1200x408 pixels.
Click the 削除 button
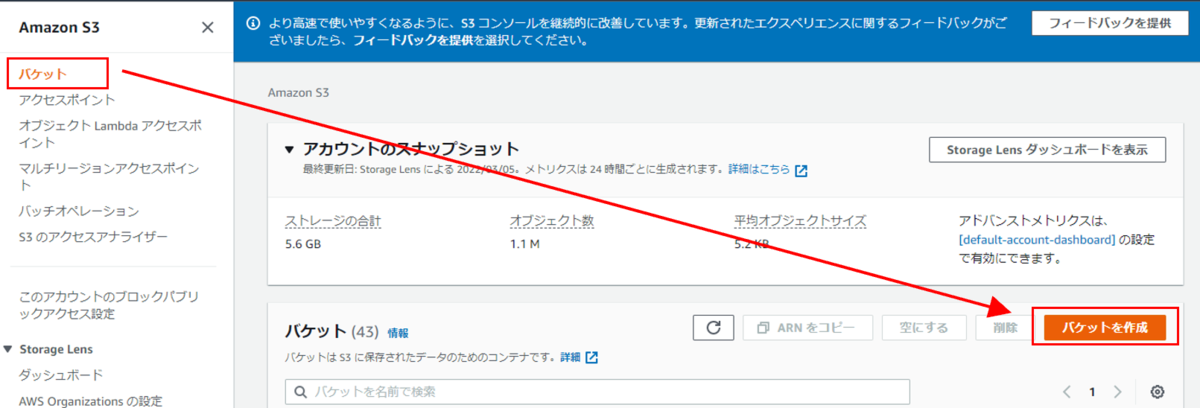coord(1005,327)
